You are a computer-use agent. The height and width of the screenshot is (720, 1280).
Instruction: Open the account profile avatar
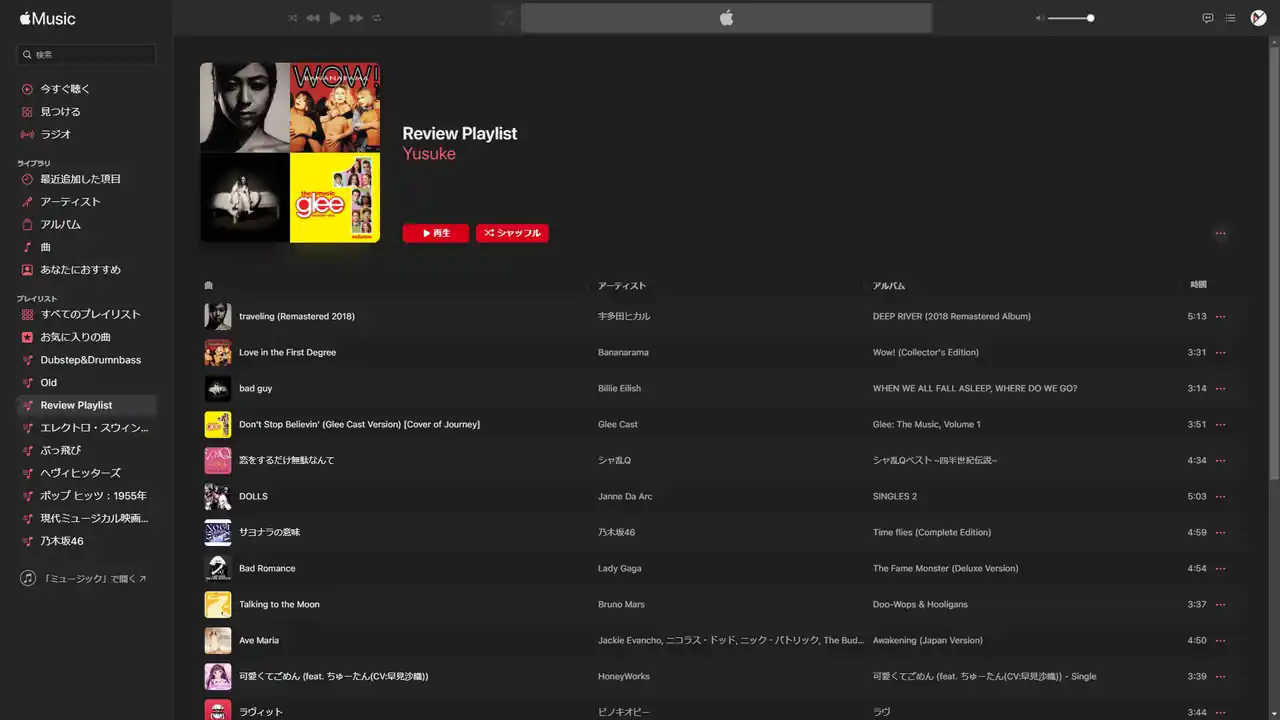[1259, 18]
